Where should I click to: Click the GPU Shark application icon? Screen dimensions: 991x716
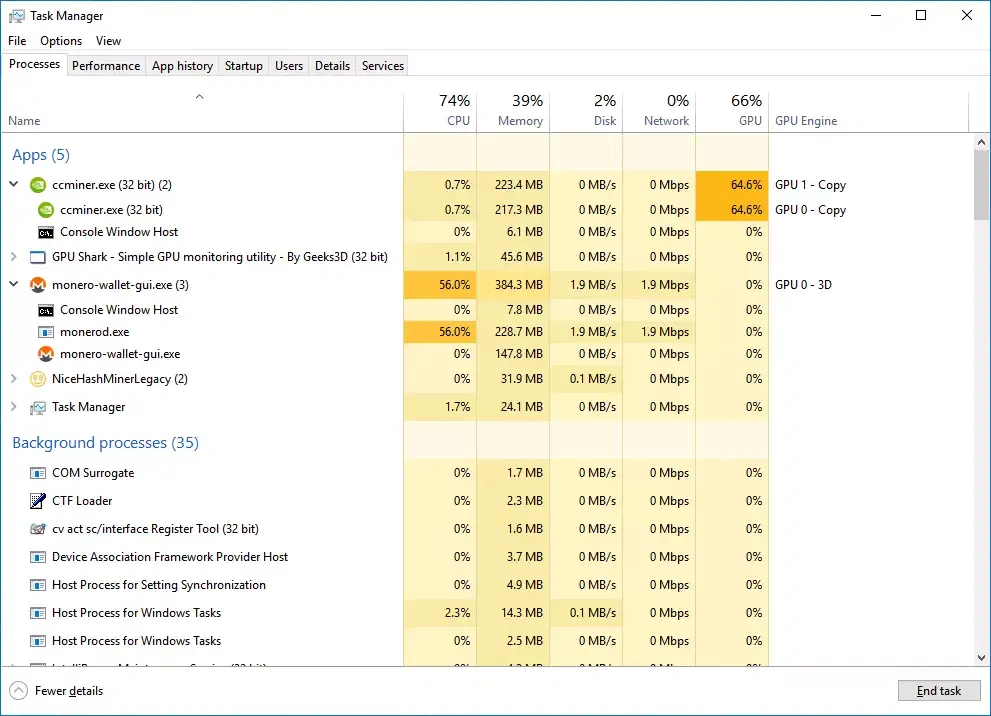38,257
